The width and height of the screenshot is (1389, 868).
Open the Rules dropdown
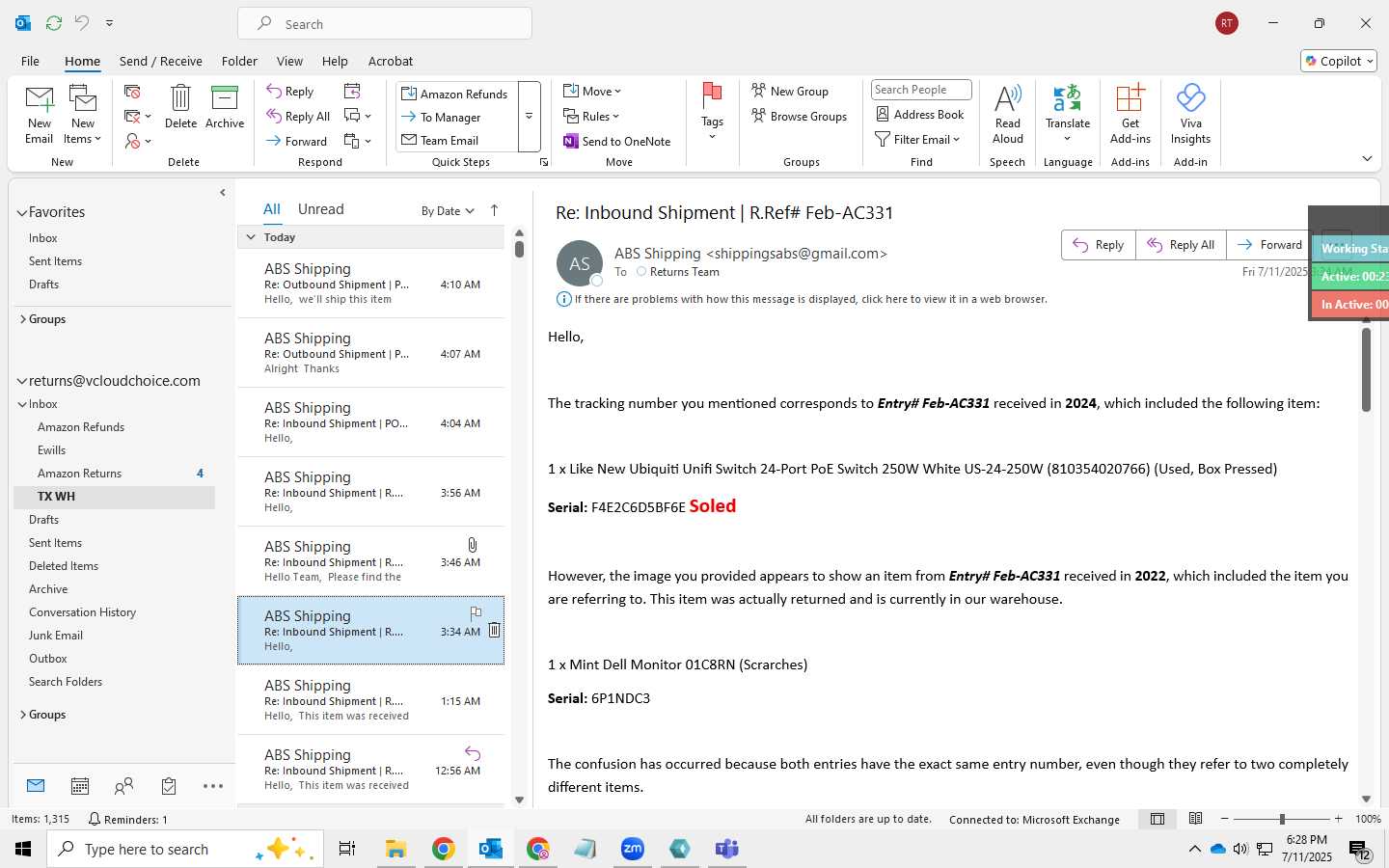point(591,116)
